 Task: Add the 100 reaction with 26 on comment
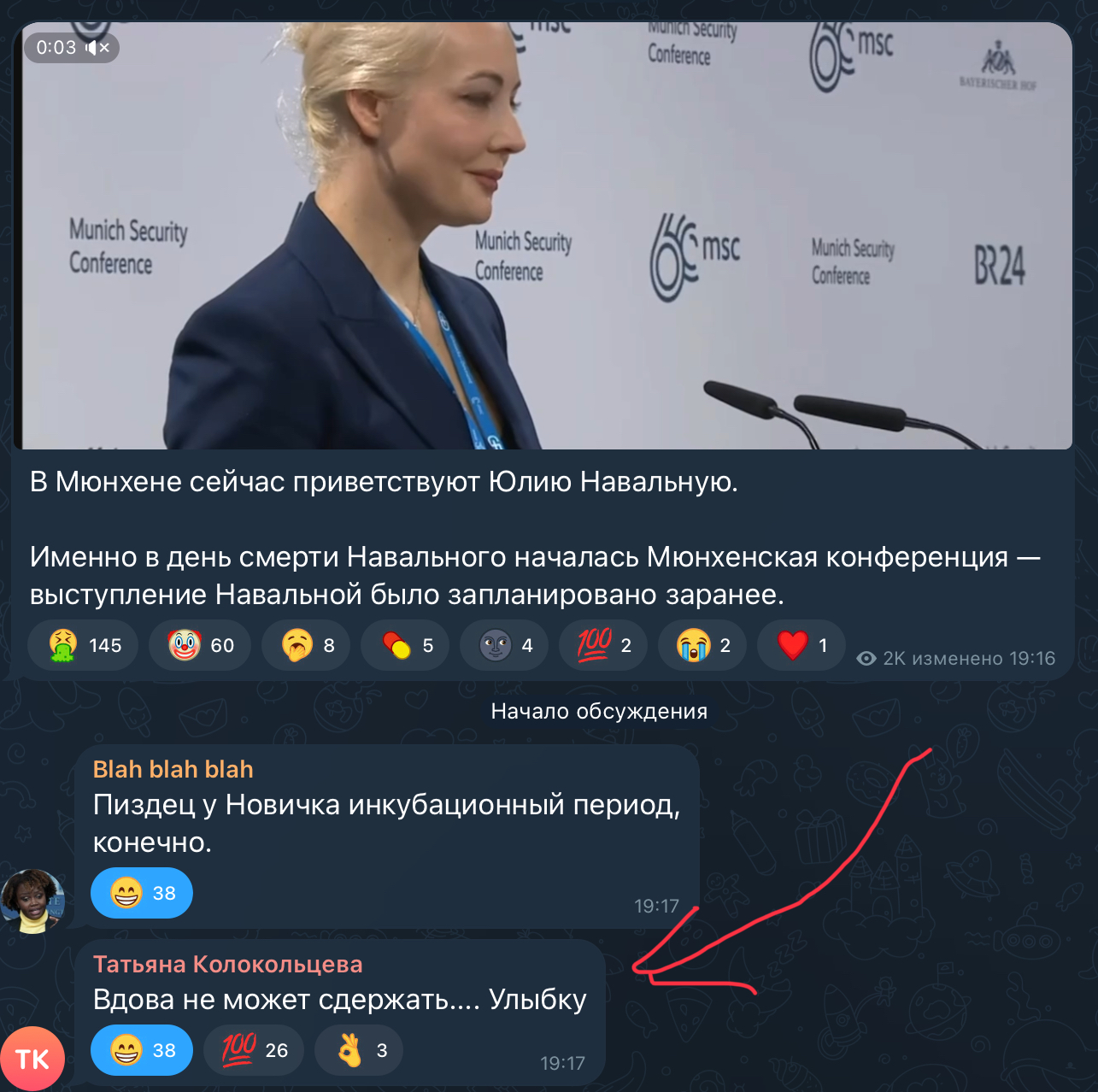254,1050
